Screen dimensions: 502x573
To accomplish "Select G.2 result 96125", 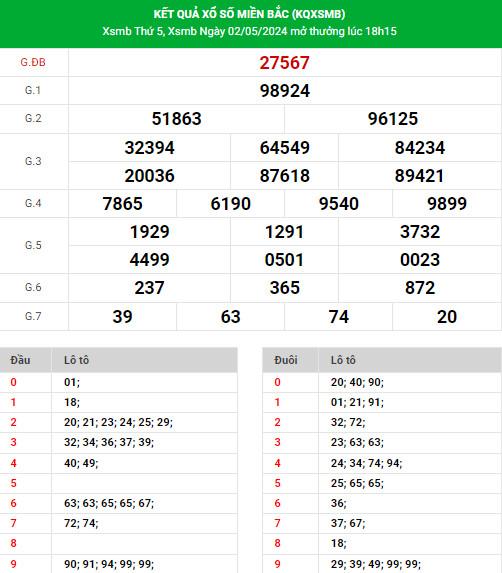I will click(x=393, y=119).
